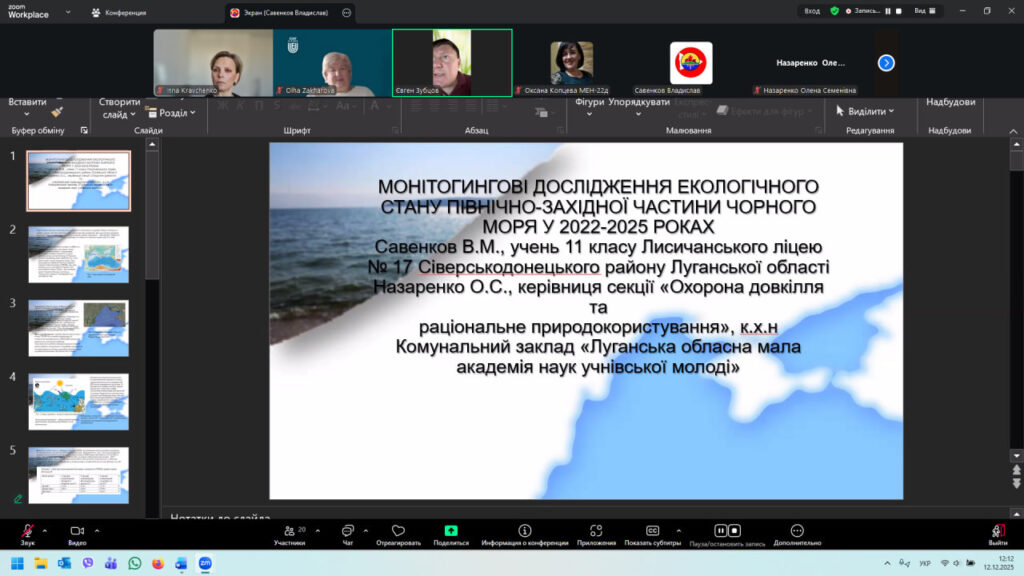The width and height of the screenshot is (1024, 576).
Task: Click the Reactions (Отреагировать) icon
Action: 398,533
